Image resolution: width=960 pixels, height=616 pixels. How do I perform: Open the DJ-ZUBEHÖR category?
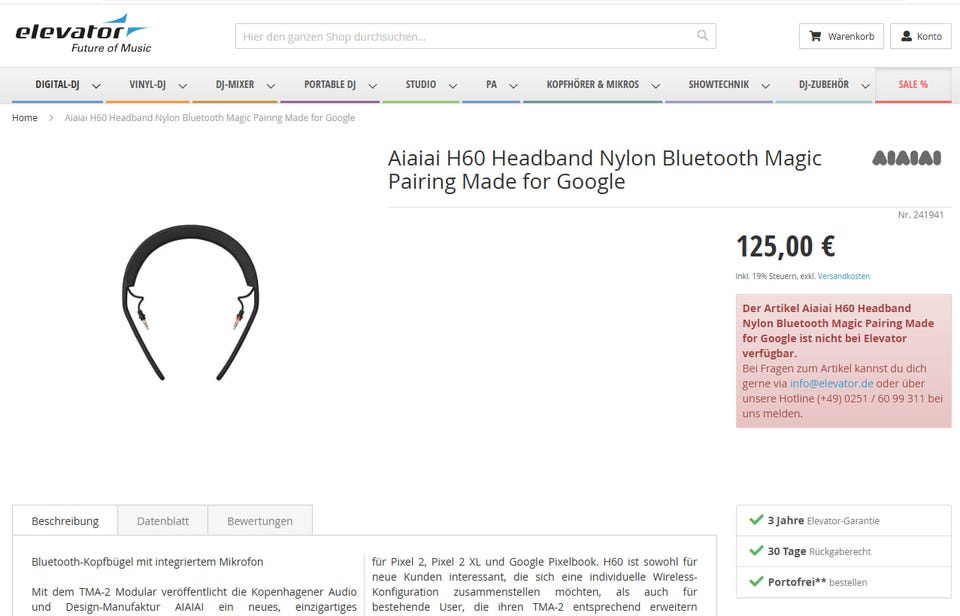click(x=823, y=85)
